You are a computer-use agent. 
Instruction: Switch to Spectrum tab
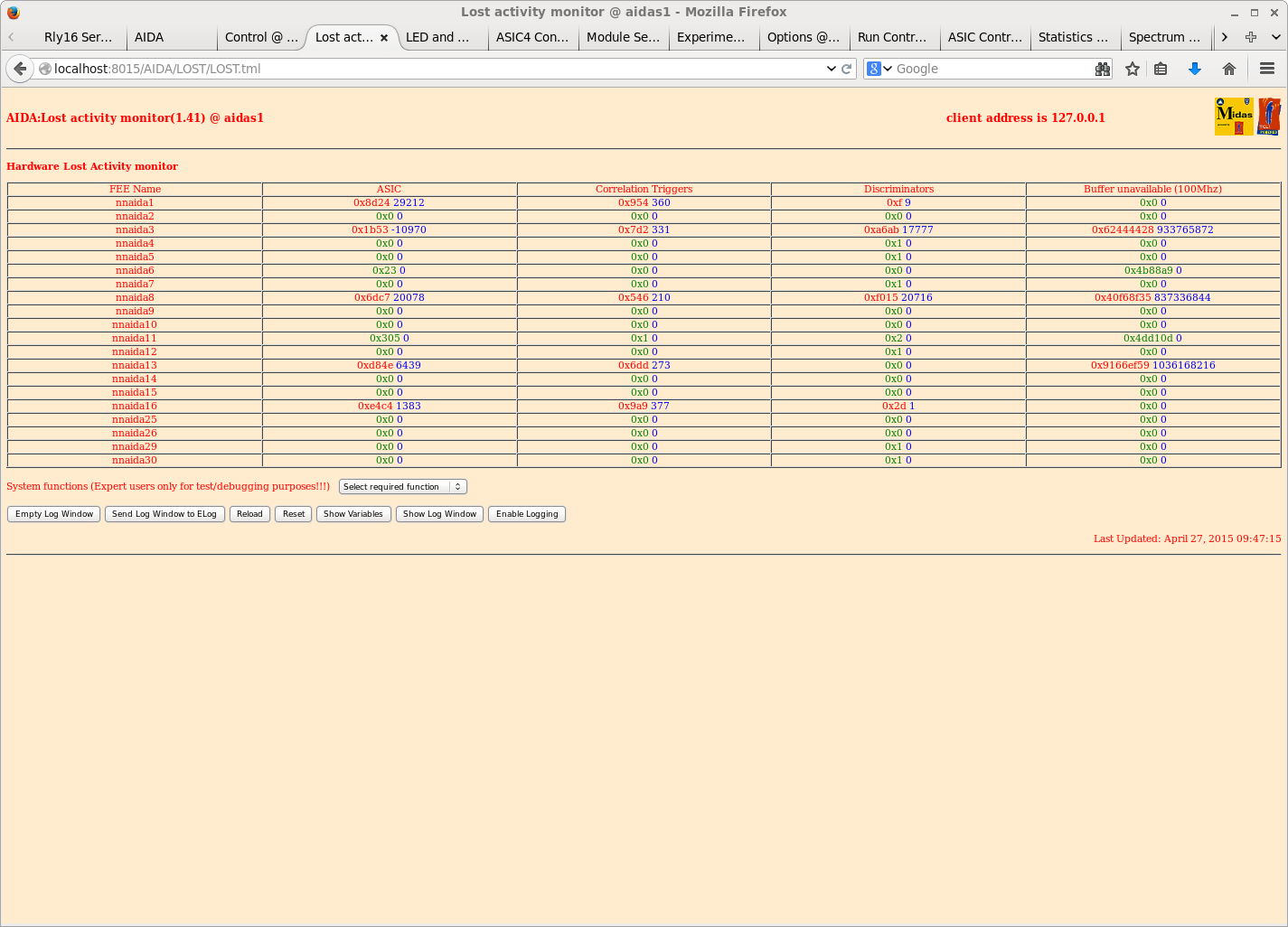[1165, 37]
